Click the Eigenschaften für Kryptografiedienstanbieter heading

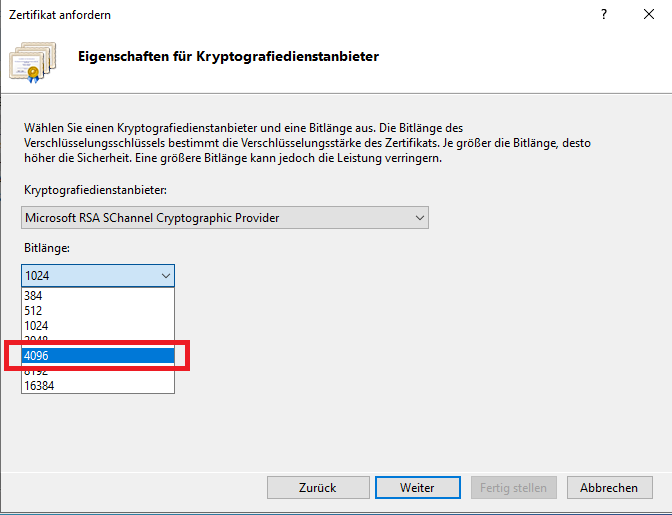click(x=228, y=57)
